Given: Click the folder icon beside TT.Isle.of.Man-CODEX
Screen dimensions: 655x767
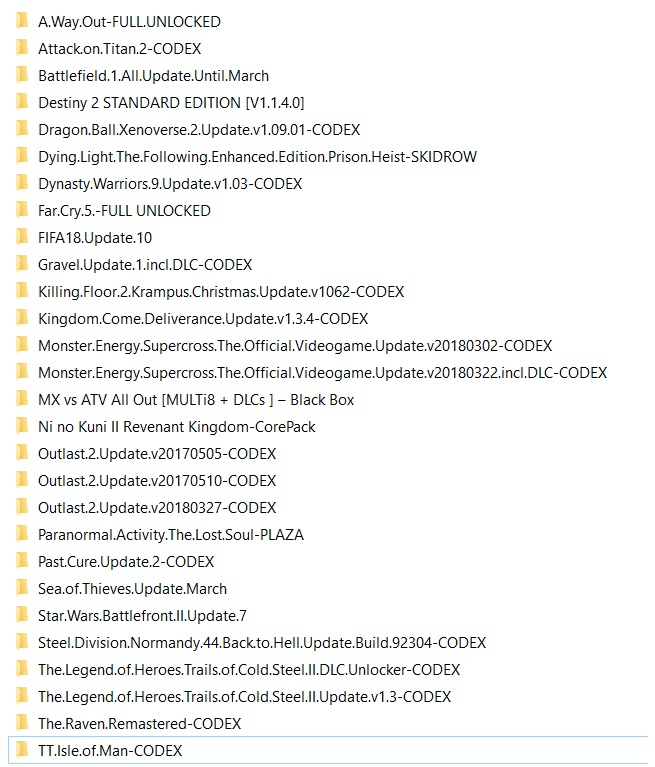Looking at the screenshot, I should (x=22, y=750).
